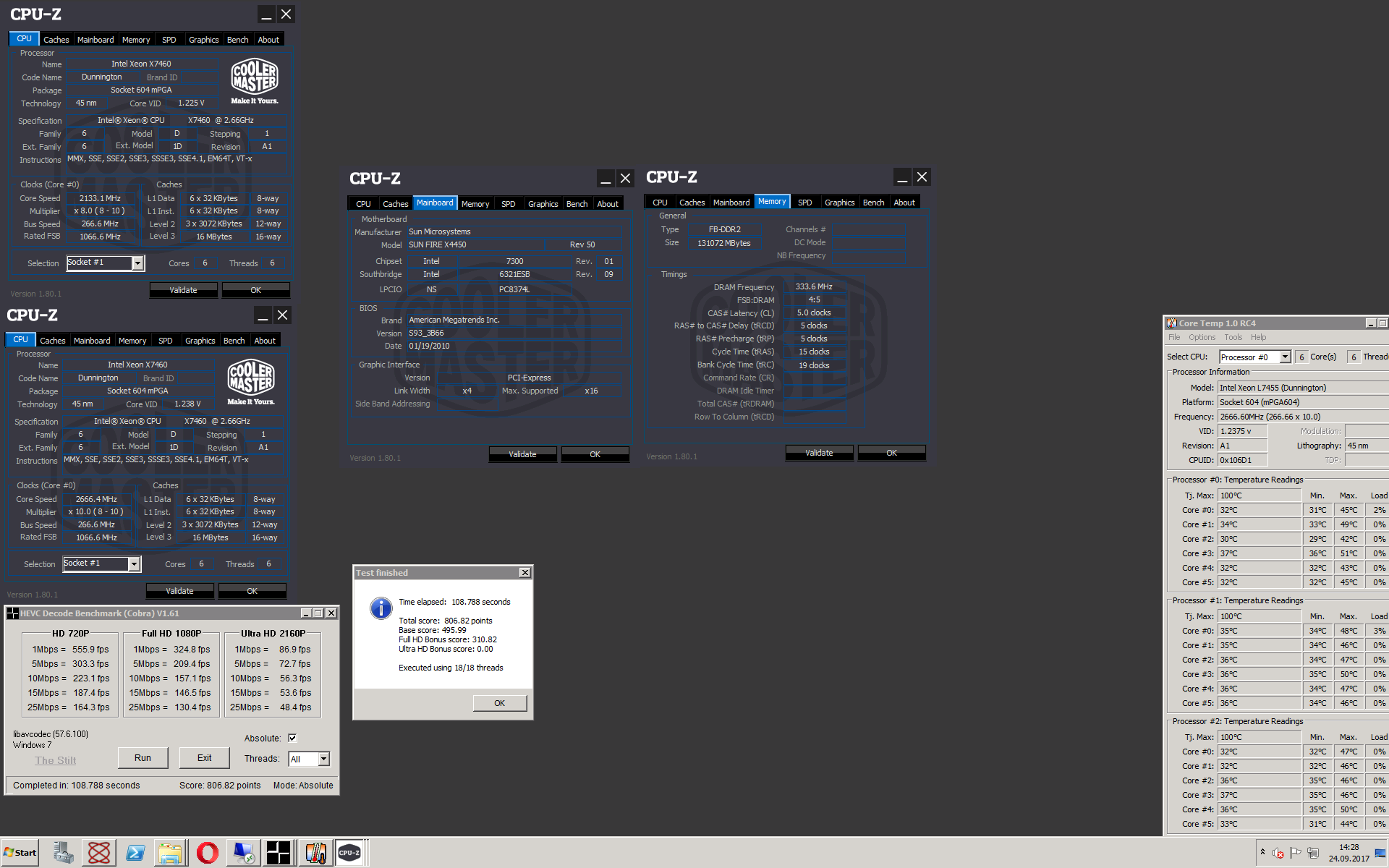Open Help menu in Core Temp

point(1258,337)
